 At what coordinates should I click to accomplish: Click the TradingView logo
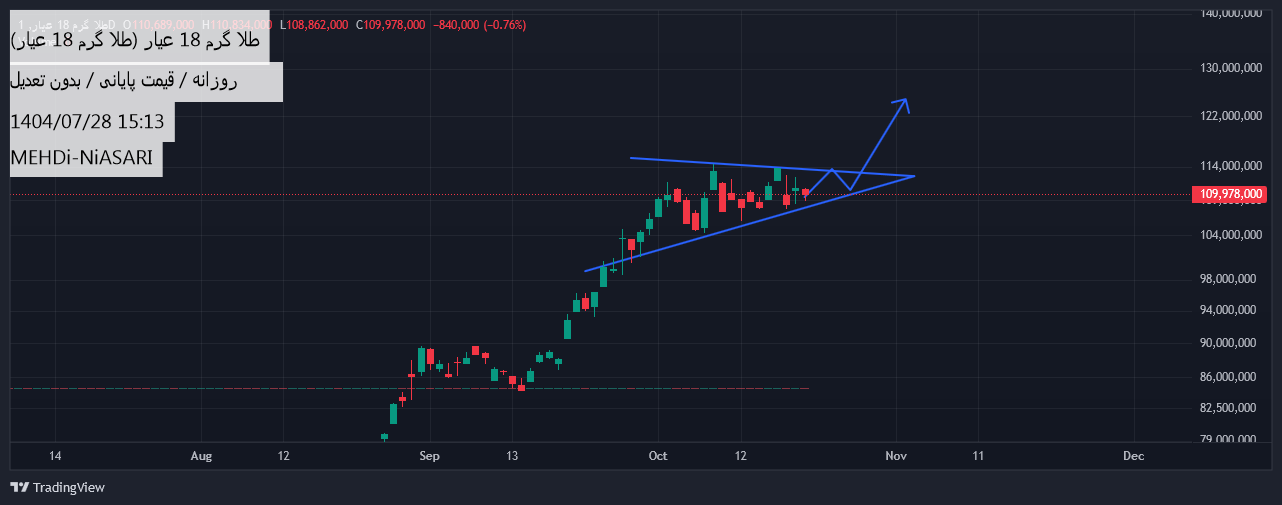[58, 487]
